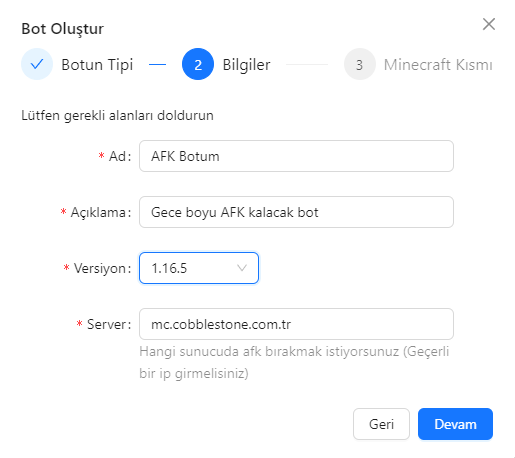
Task: Click the Geri button
Action: coord(381,424)
